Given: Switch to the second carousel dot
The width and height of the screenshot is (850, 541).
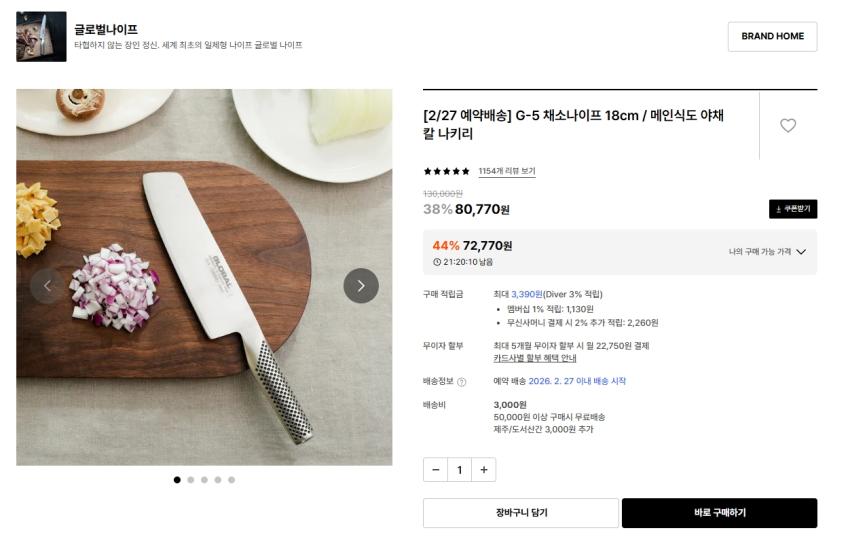Looking at the screenshot, I should pyautogui.click(x=191, y=480).
